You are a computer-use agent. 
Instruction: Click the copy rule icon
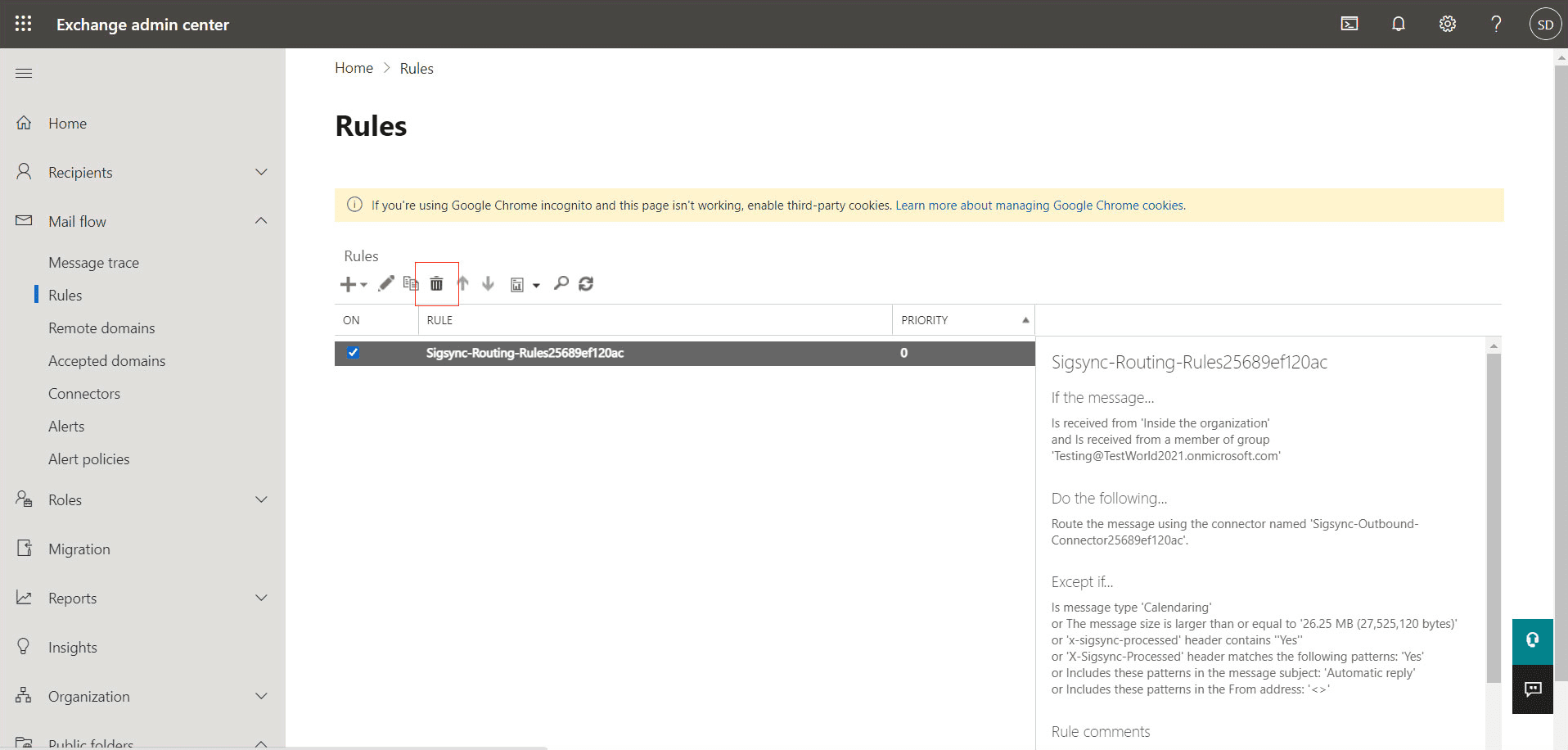411,283
